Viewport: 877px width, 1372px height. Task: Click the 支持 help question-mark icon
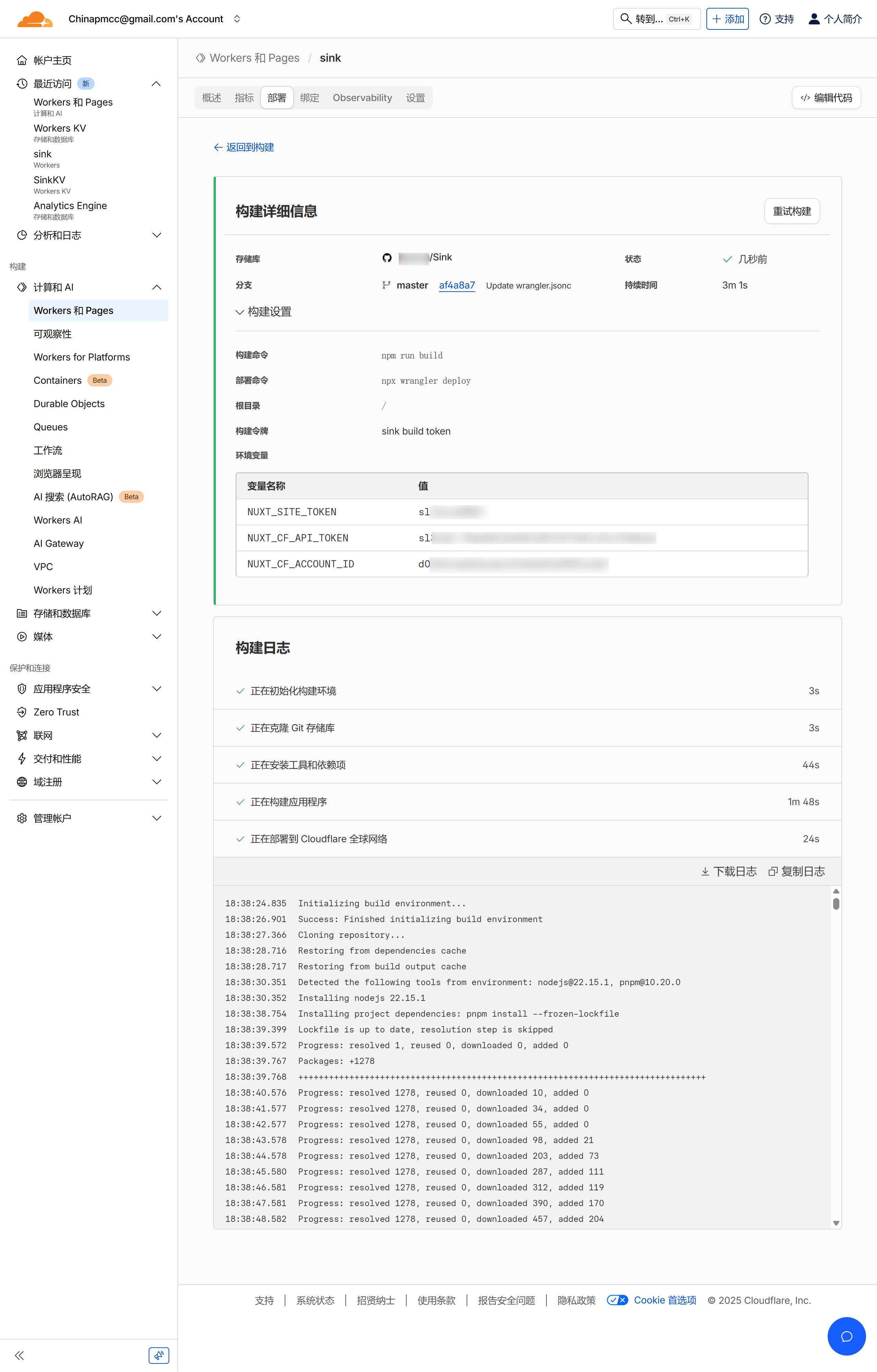tap(765, 19)
